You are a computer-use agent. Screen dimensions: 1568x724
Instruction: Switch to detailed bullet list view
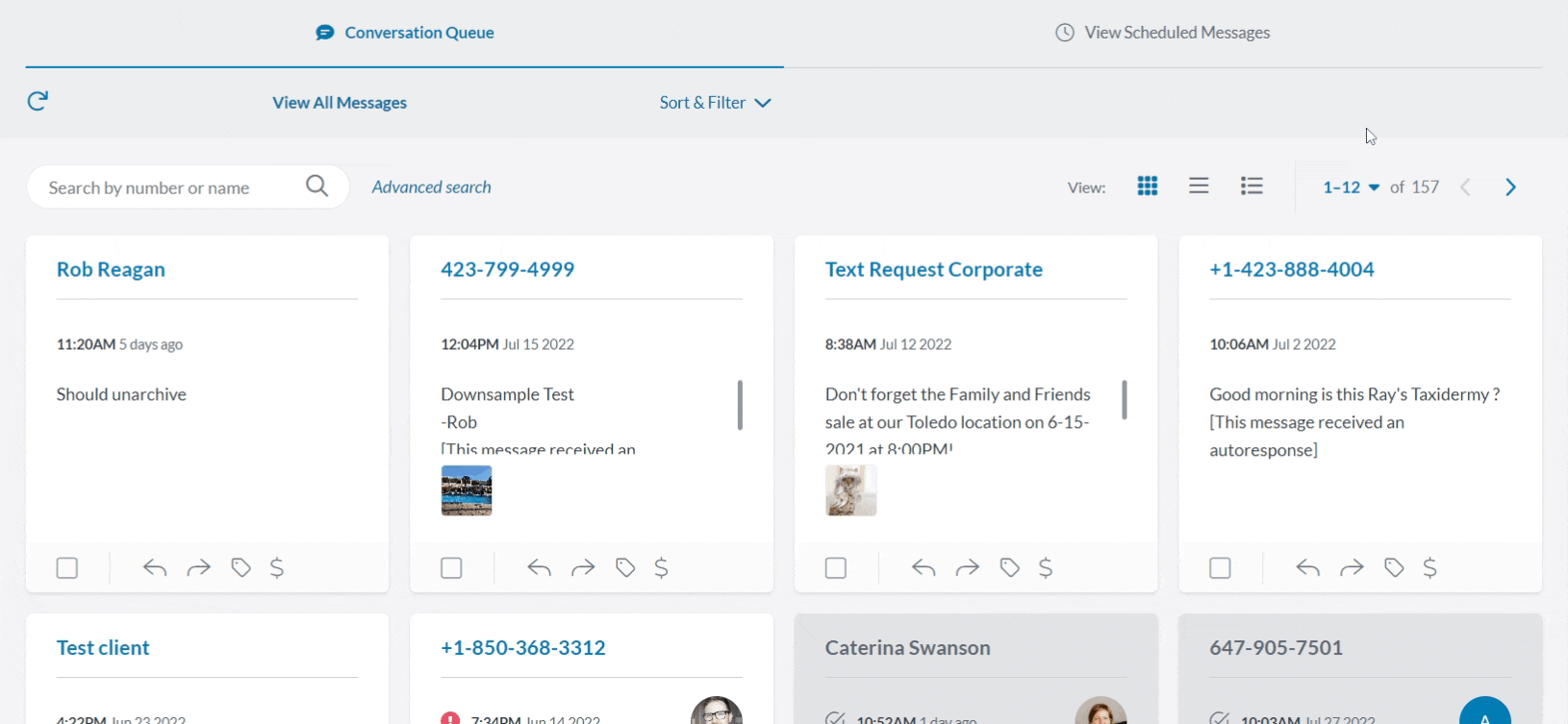point(1252,187)
